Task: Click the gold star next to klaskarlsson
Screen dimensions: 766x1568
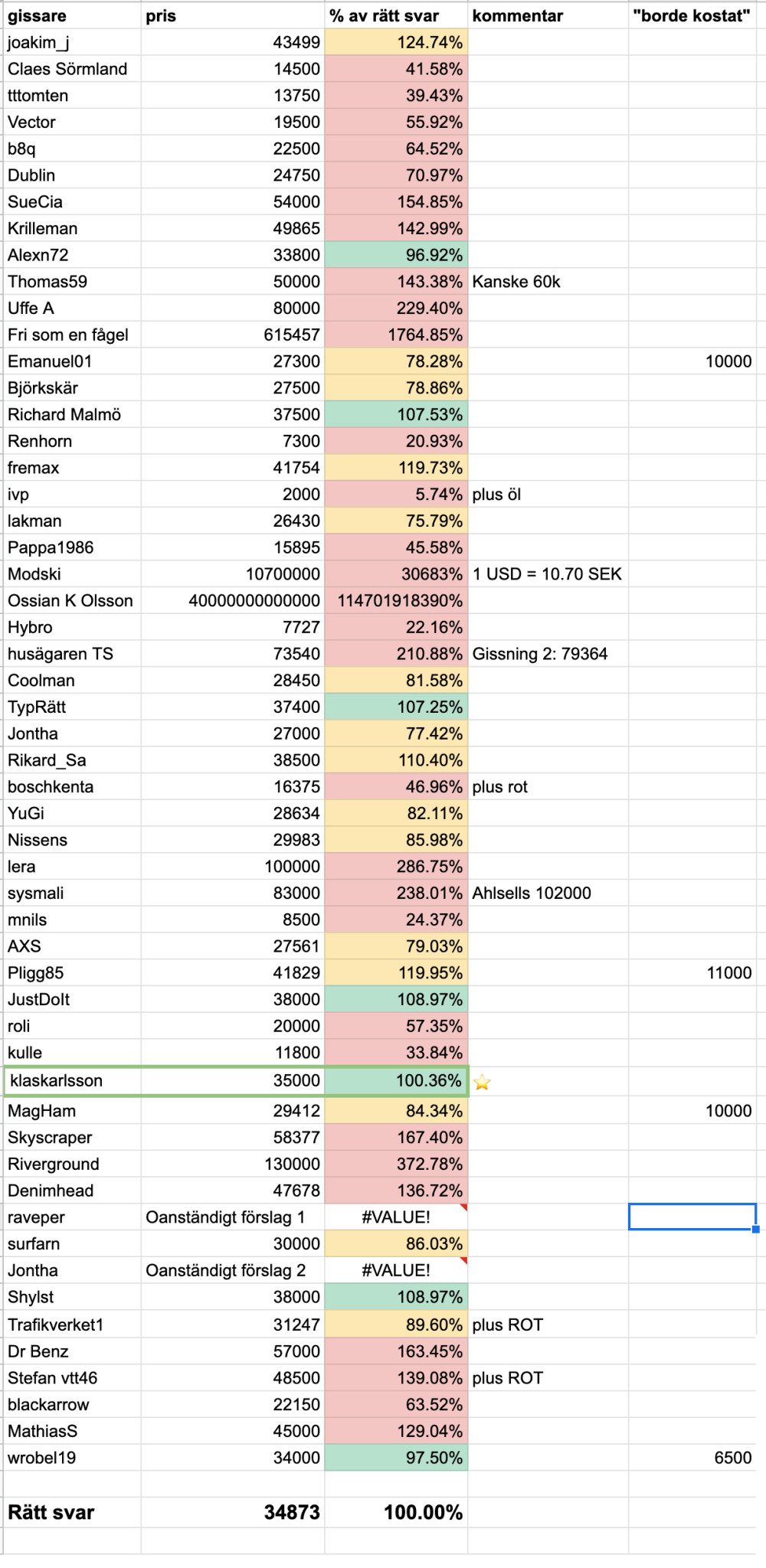Action: [x=482, y=1082]
